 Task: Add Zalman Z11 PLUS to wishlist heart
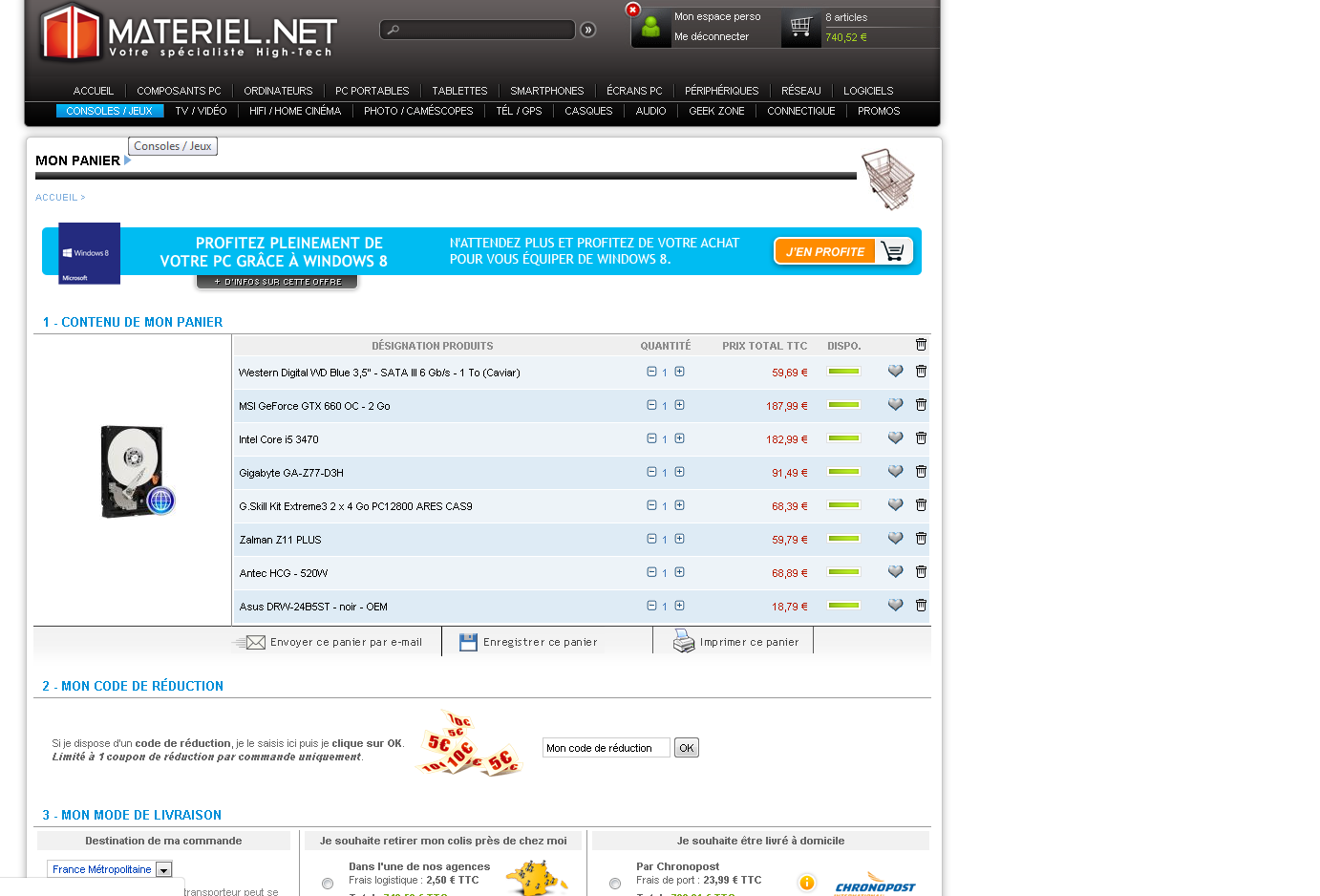(895, 539)
